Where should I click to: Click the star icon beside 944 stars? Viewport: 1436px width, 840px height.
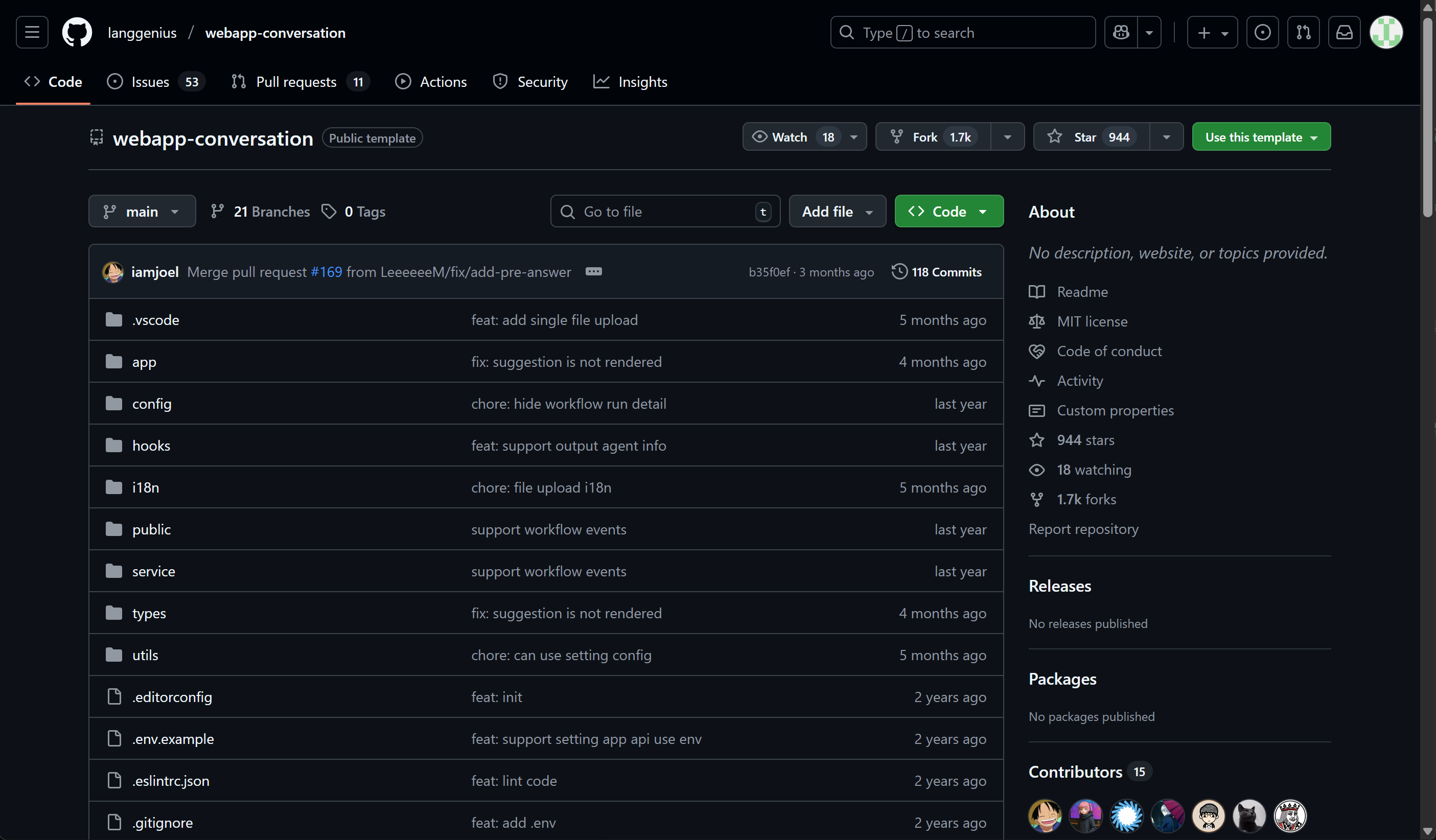click(1036, 440)
